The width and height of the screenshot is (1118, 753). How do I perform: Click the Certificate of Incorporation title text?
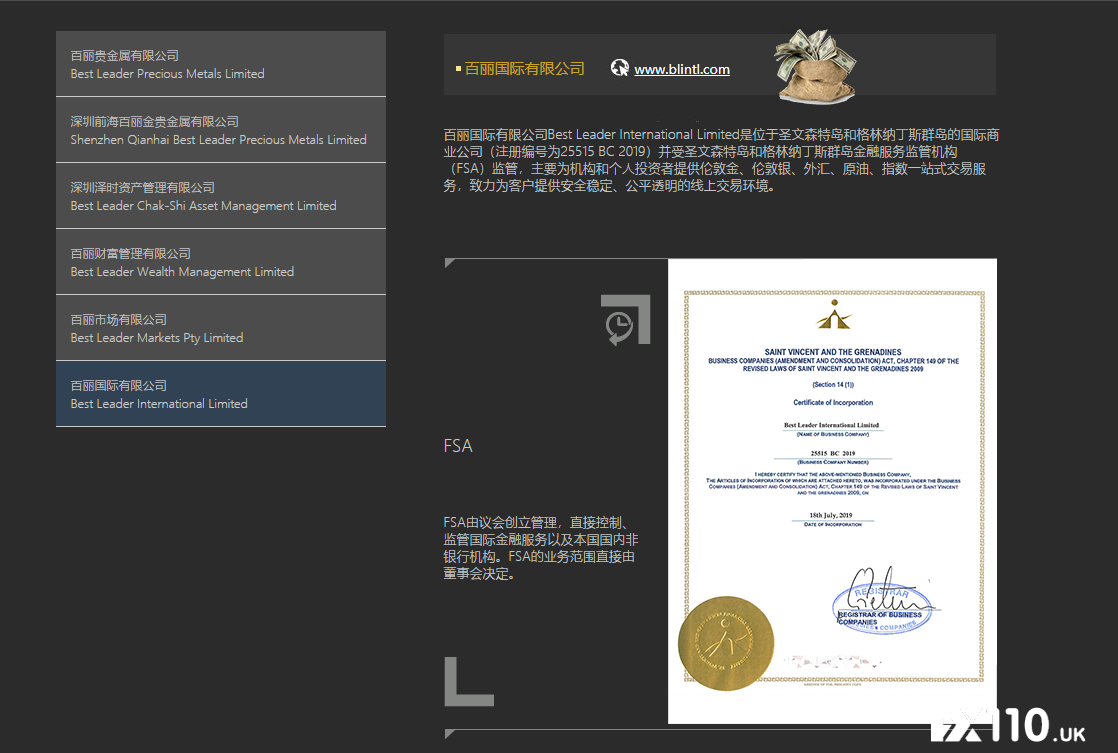[833, 403]
